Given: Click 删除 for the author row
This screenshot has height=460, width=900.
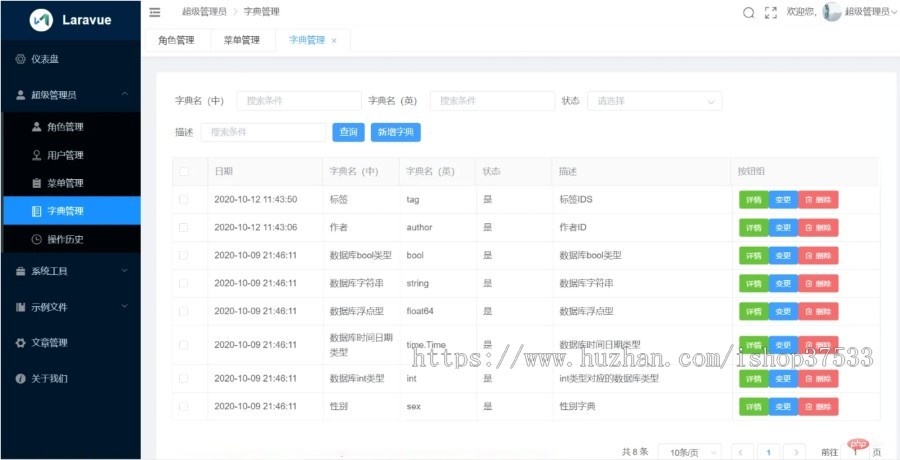Looking at the screenshot, I should tap(818, 227).
